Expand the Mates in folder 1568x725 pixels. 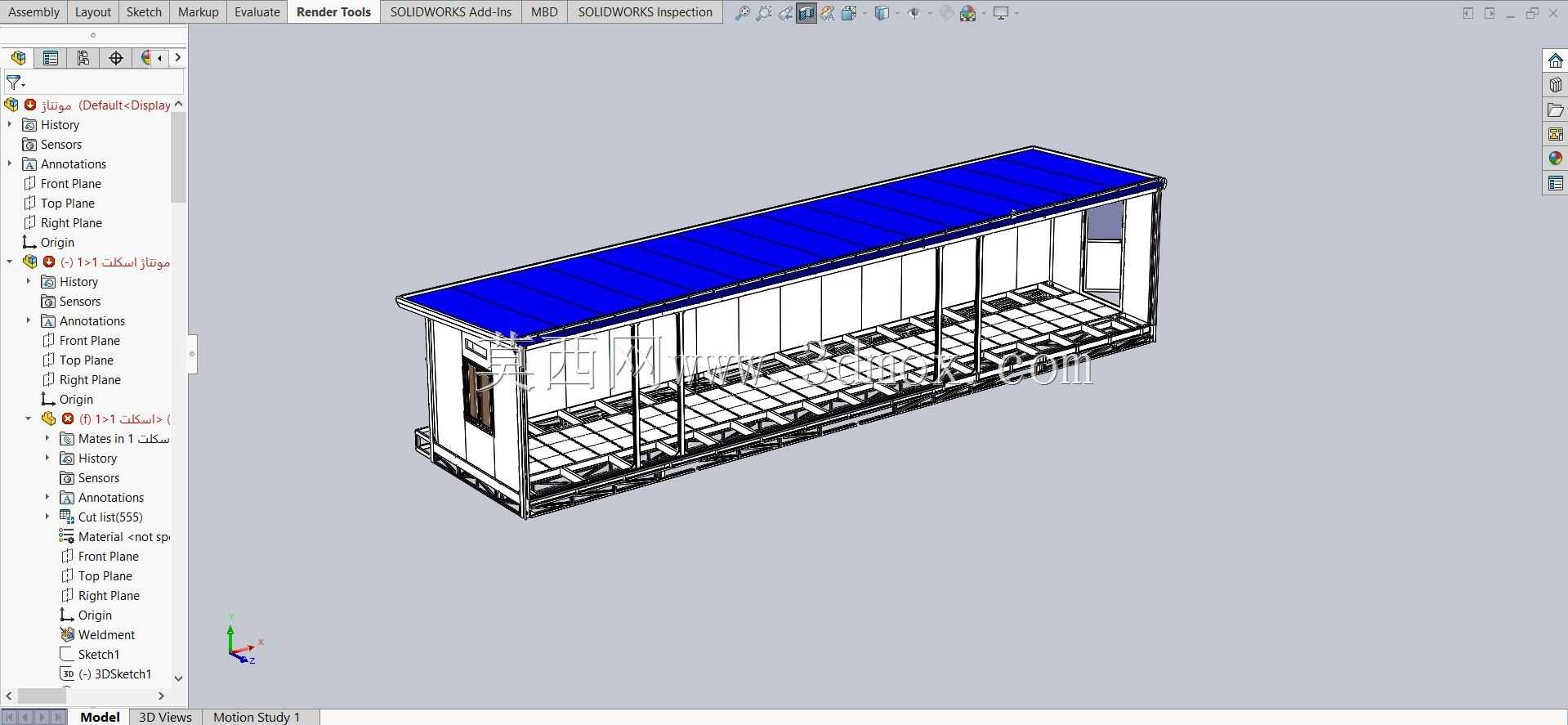[x=47, y=438]
